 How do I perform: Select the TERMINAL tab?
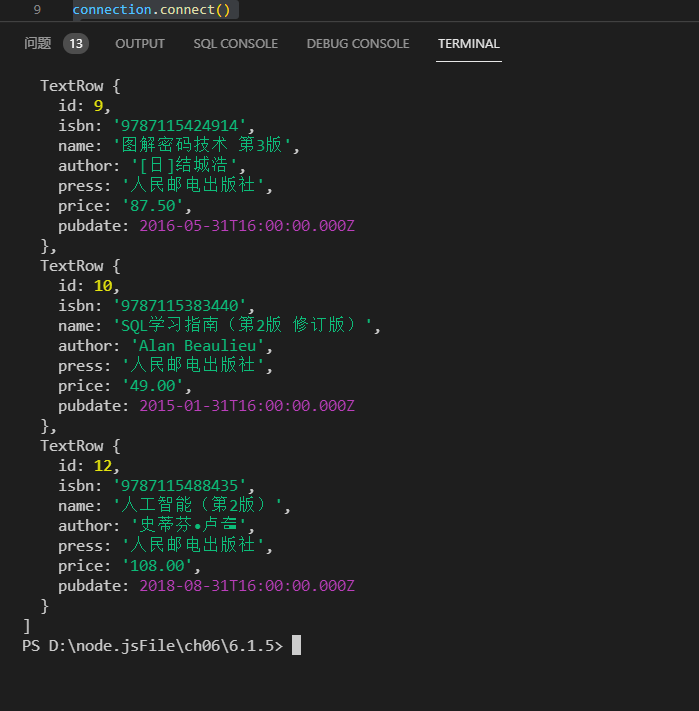coord(468,43)
